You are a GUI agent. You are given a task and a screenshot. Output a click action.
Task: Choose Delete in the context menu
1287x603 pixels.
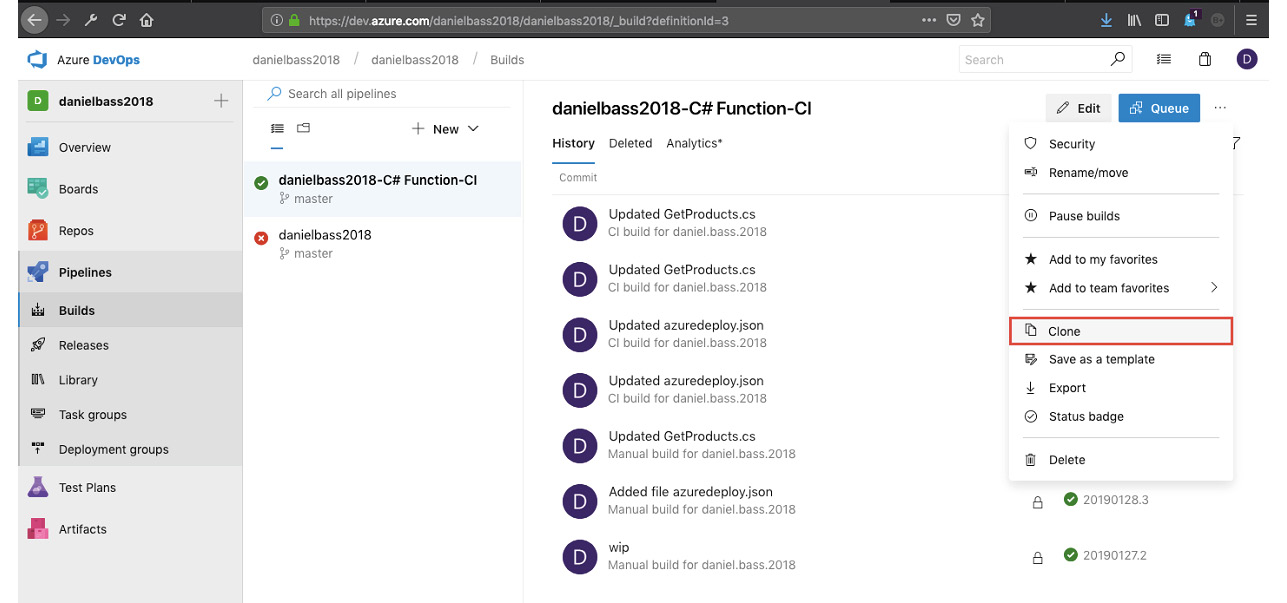click(x=1120, y=460)
